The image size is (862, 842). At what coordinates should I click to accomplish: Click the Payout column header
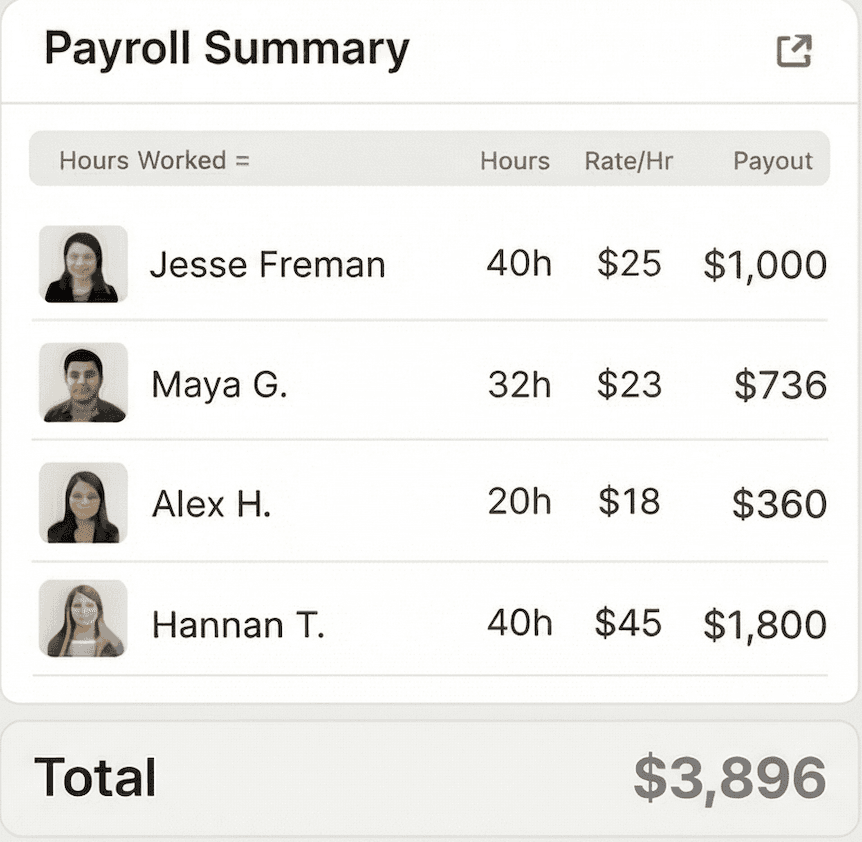click(773, 160)
